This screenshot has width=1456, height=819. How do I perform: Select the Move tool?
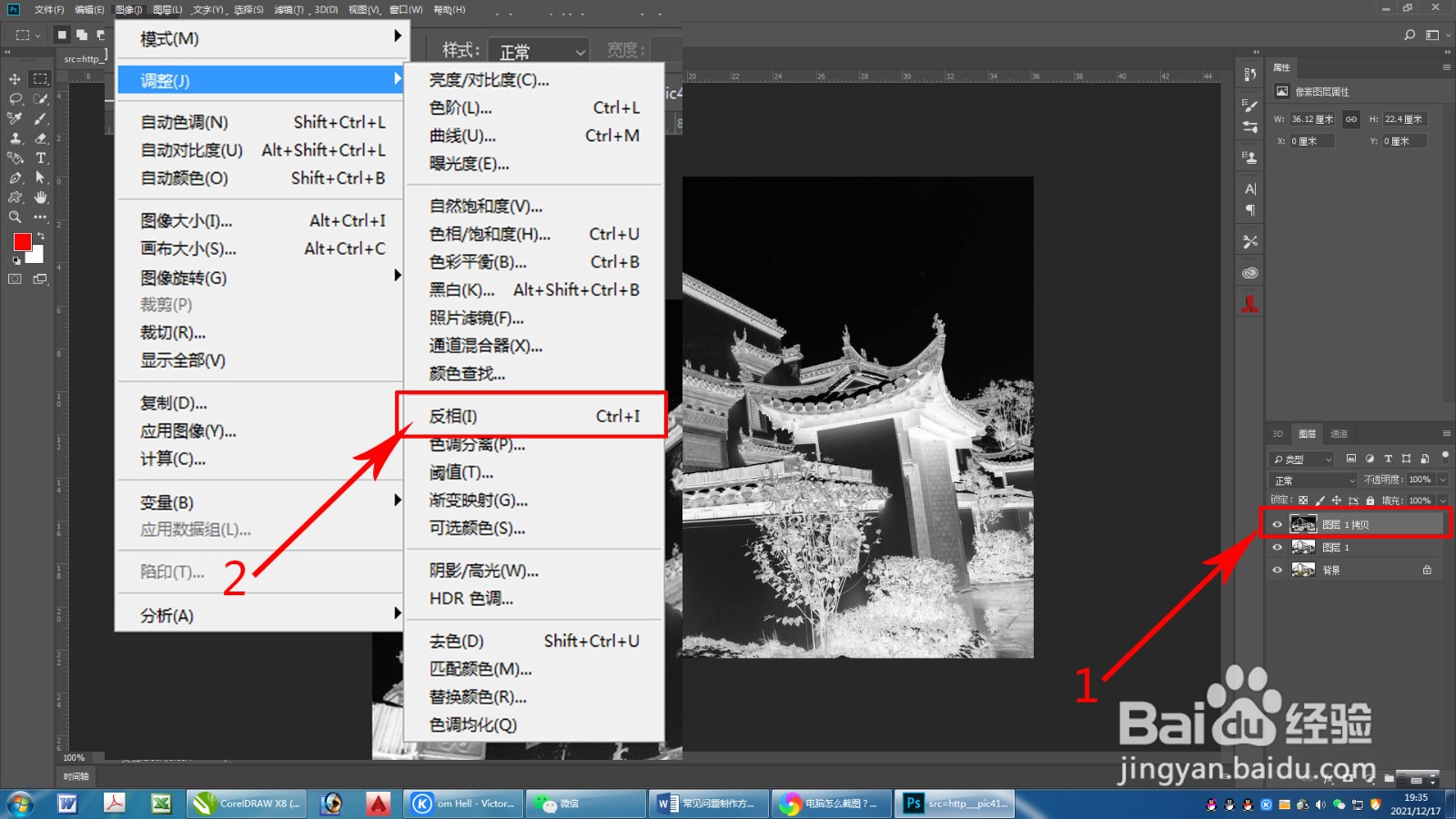tap(15, 79)
